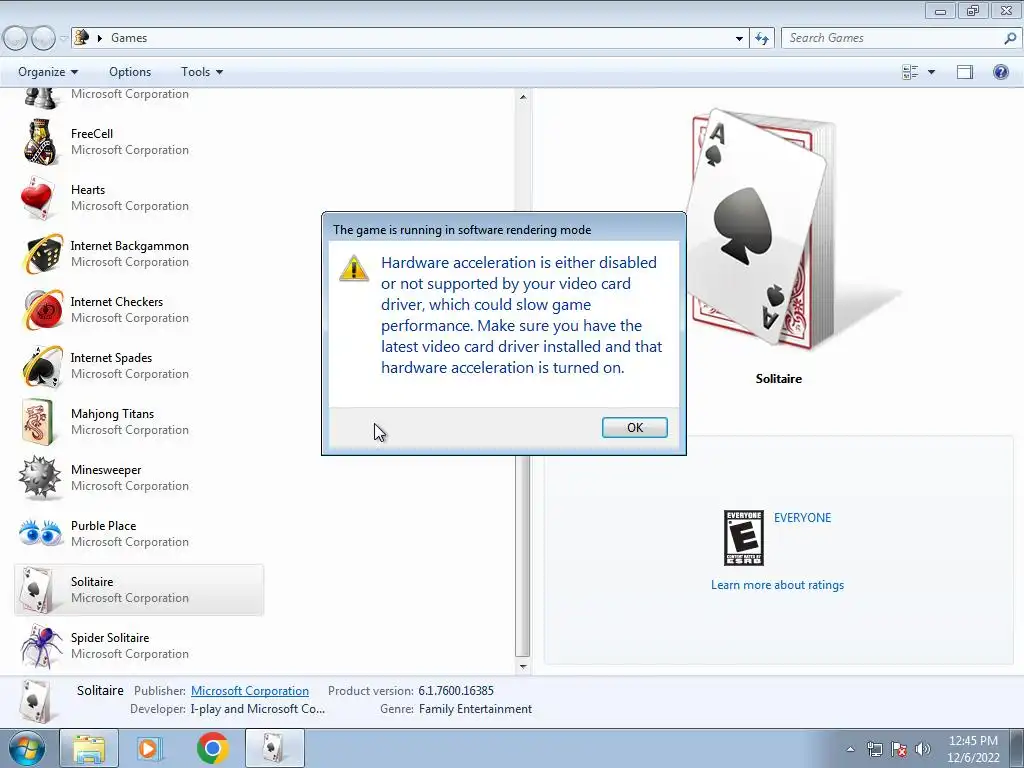Select the 'Purble Place' name
The width and height of the screenshot is (1024, 768).
(x=104, y=526)
